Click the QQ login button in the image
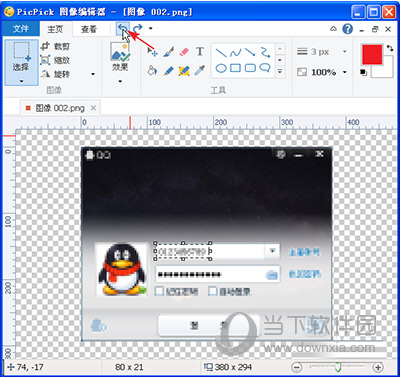 tap(208, 325)
